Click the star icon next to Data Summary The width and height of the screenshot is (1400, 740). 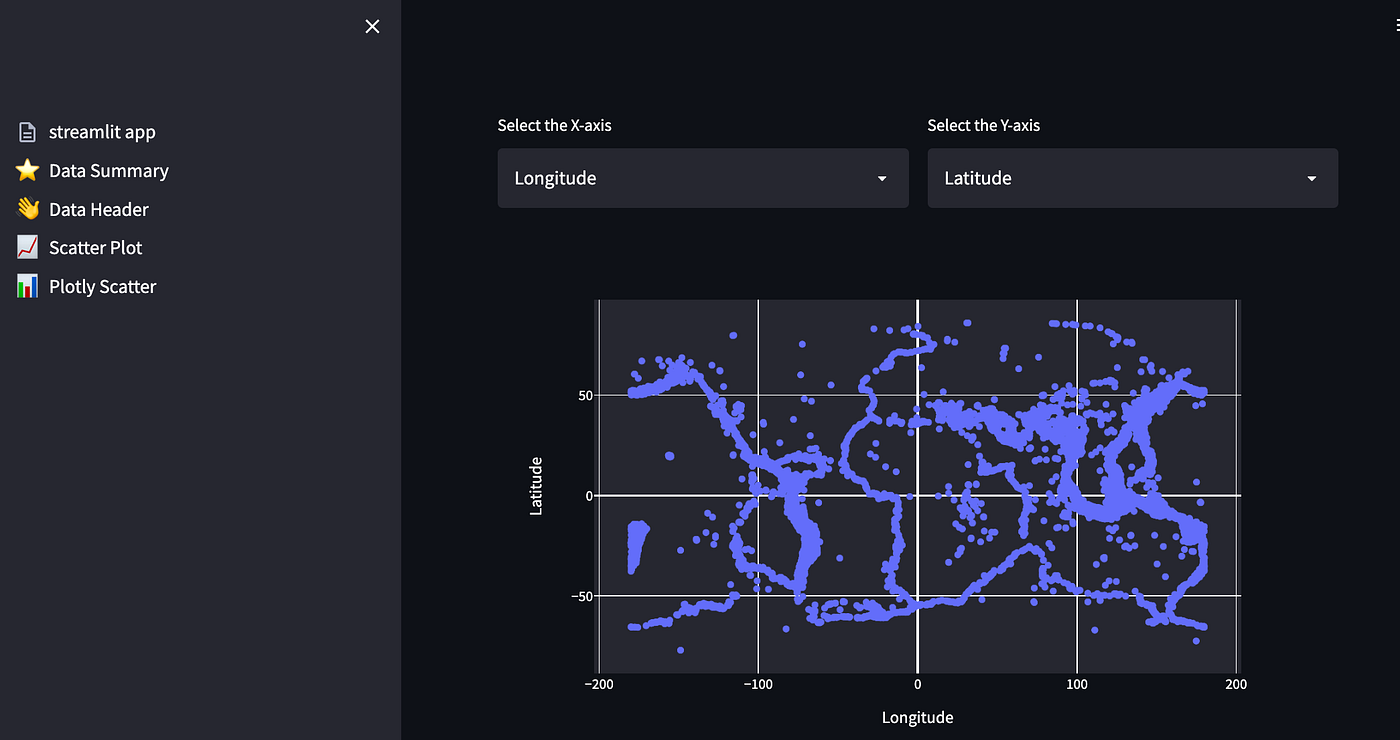26,170
